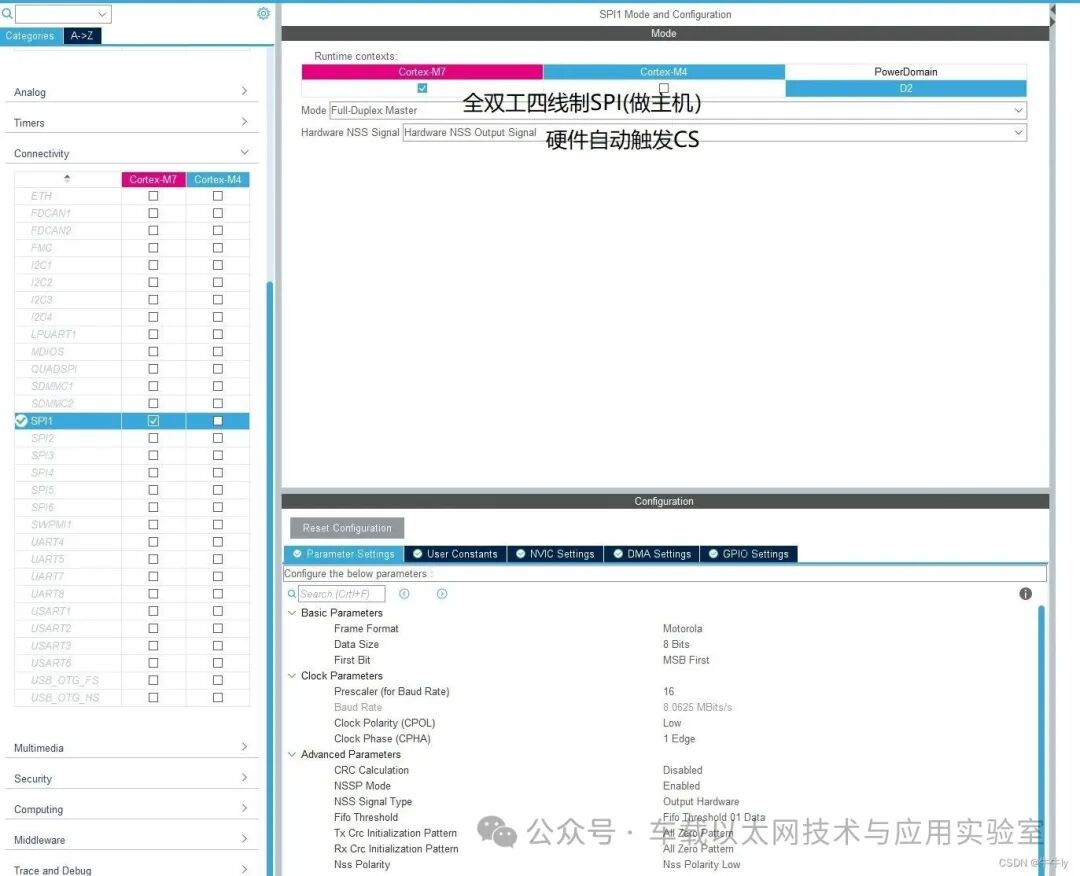The height and width of the screenshot is (876, 1080).
Task: Switch to the A->Z tab
Action: [x=82, y=36]
